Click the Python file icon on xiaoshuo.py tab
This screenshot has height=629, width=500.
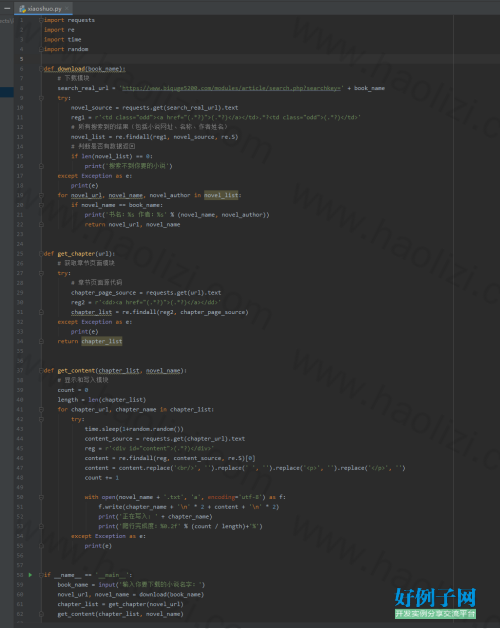tap(22, 8)
